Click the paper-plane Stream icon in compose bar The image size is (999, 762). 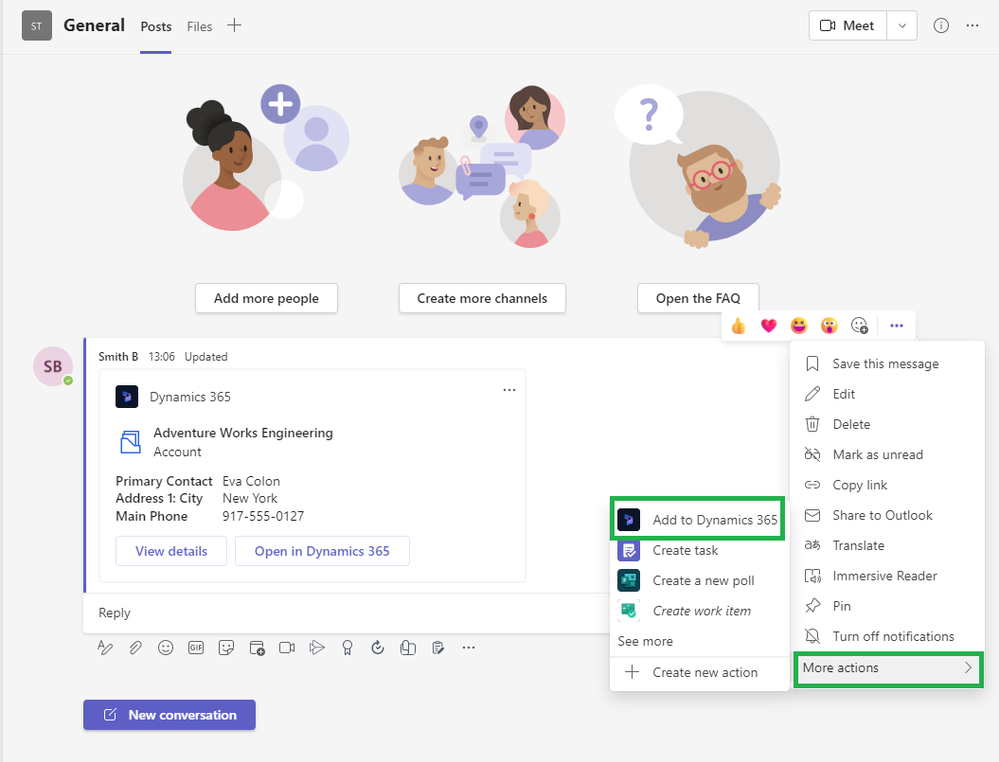coord(317,648)
